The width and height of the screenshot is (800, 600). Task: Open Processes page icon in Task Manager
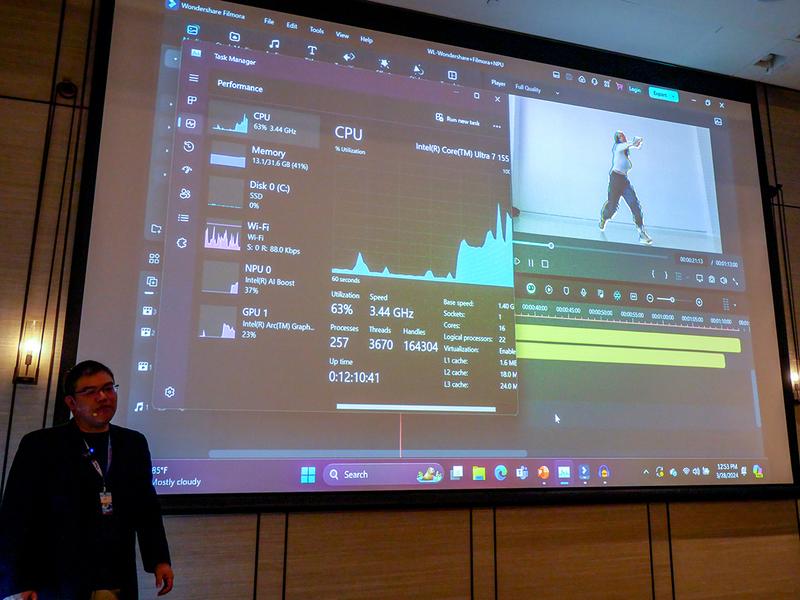192,101
